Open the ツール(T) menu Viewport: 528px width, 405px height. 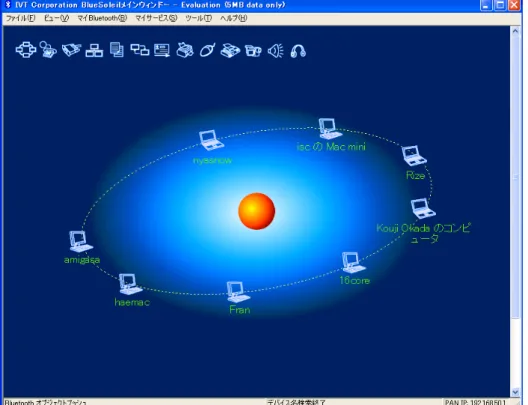click(199, 18)
